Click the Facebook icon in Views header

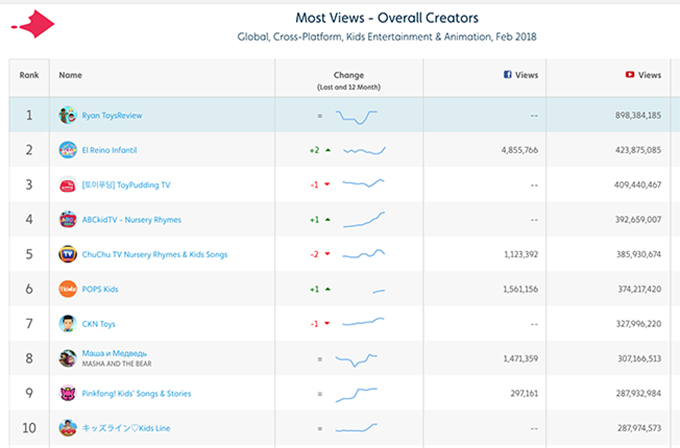click(507, 75)
